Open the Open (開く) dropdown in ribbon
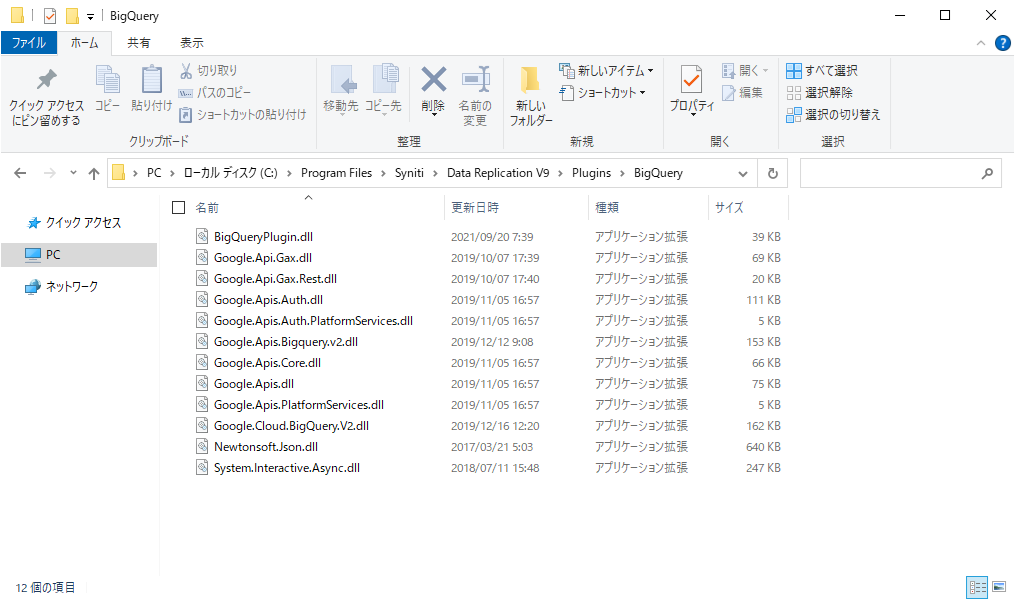The height and width of the screenshot is (600, 1015). (745, 71)
